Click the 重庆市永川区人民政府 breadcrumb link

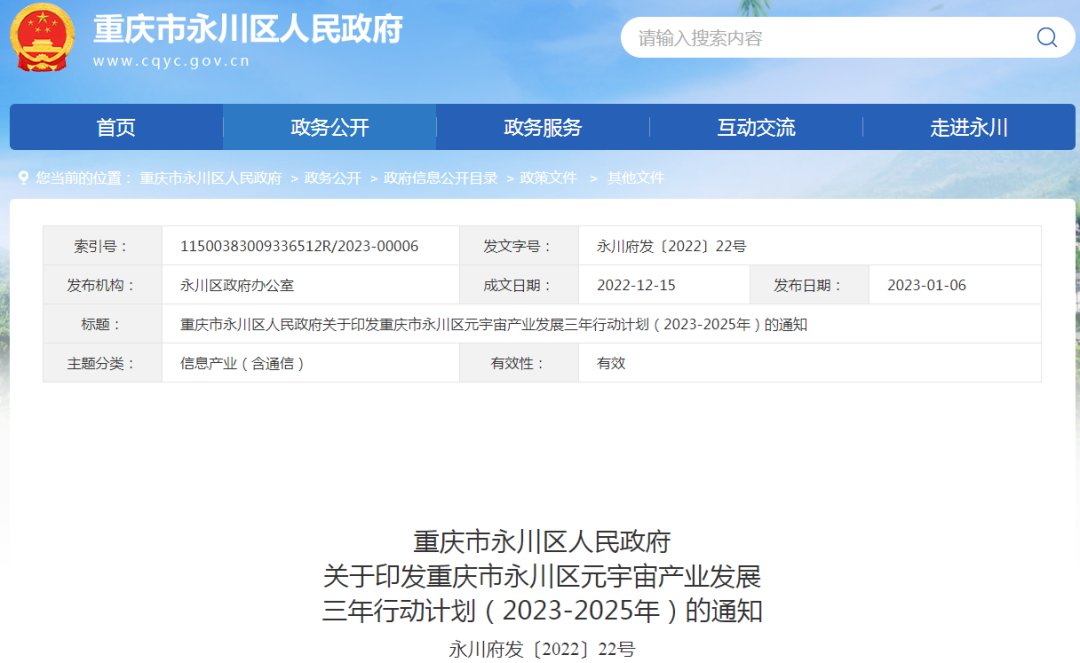(x=210, y=178)
